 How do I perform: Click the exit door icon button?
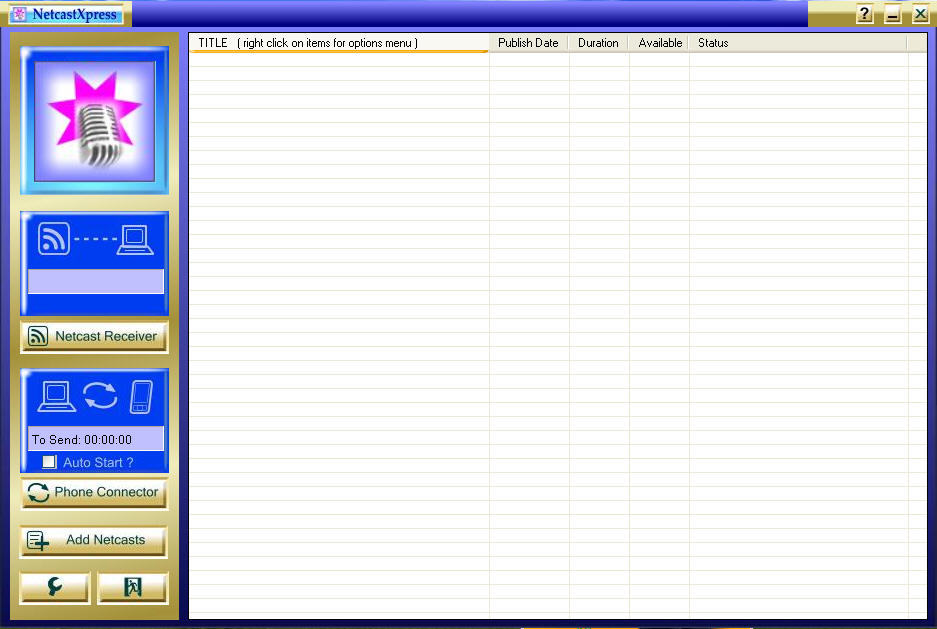coord(133,587)
